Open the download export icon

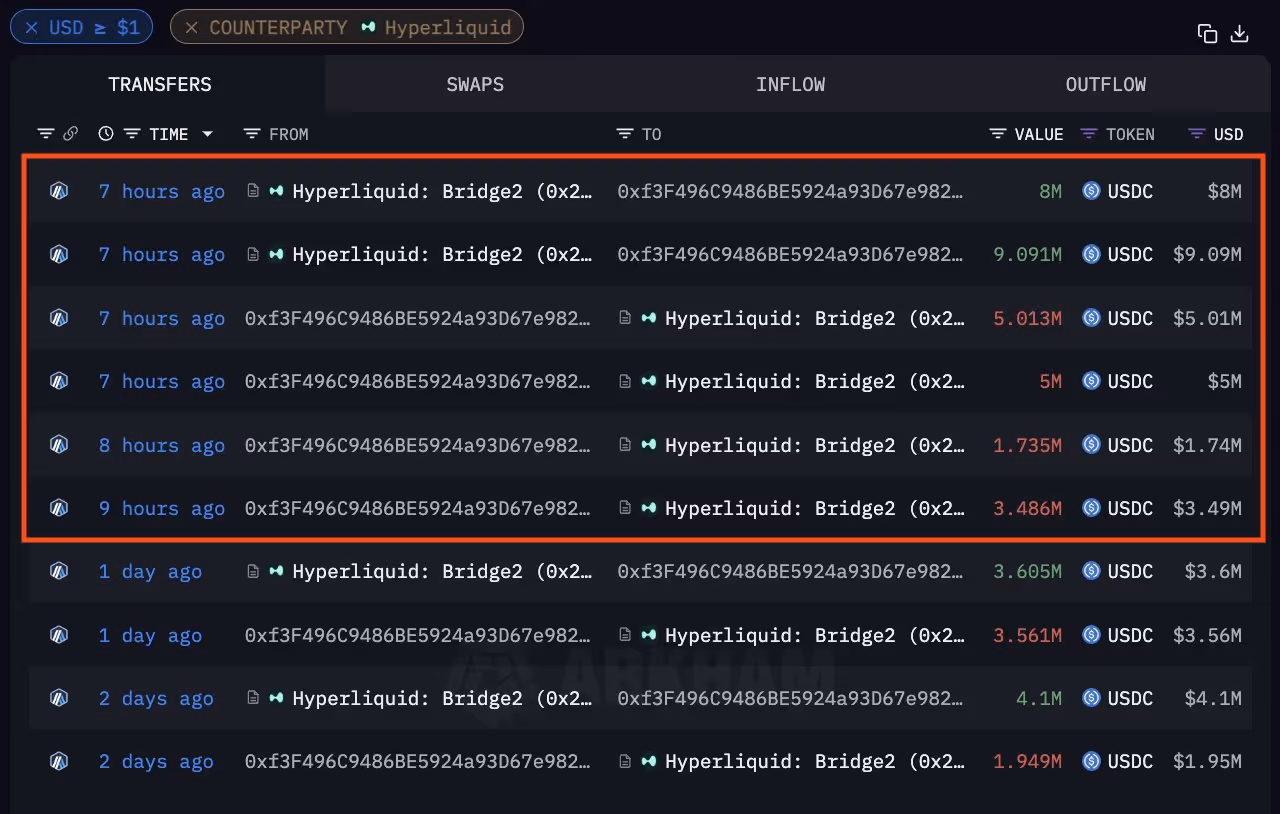(1240, 33)
